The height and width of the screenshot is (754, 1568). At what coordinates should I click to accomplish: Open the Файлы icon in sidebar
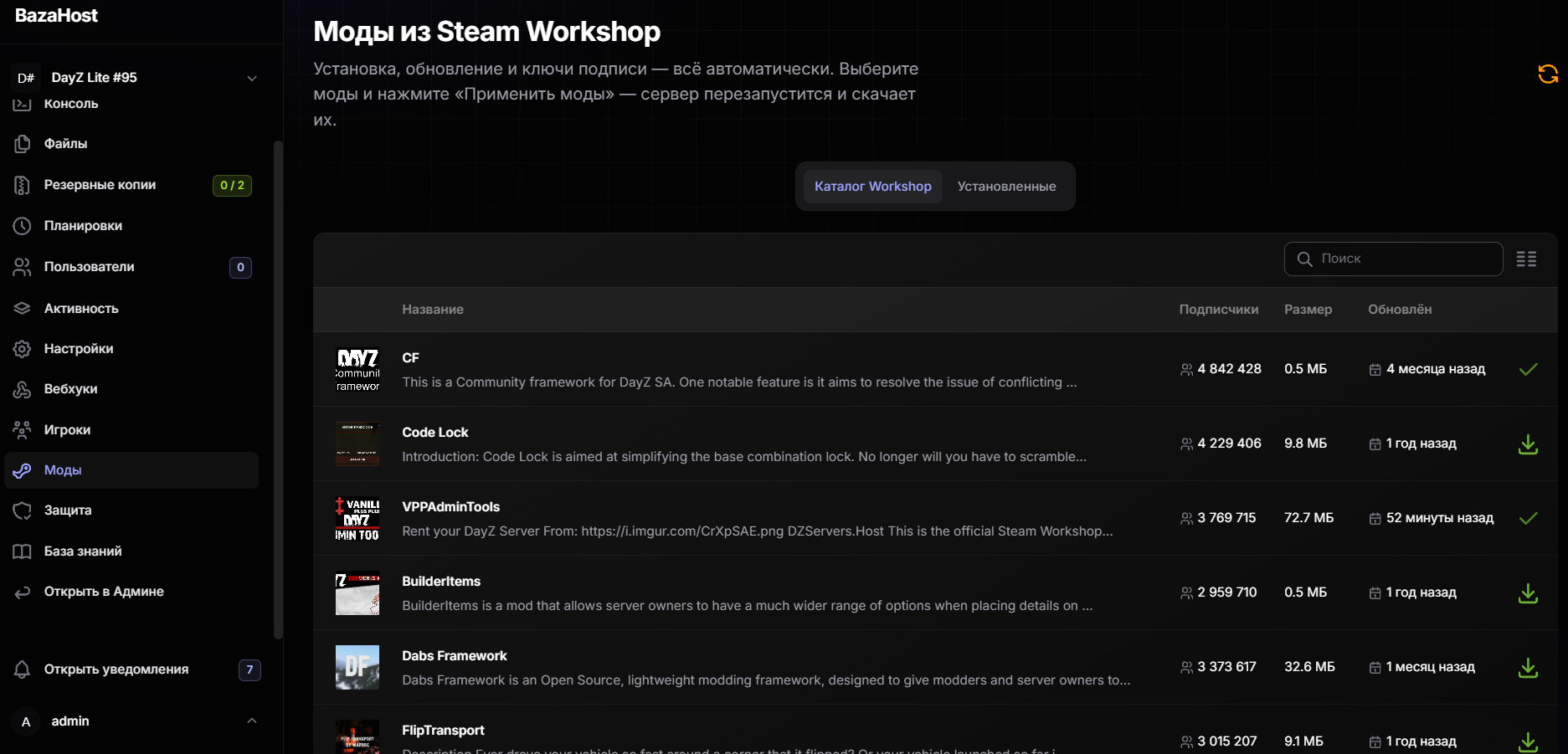tap(23, 144)
